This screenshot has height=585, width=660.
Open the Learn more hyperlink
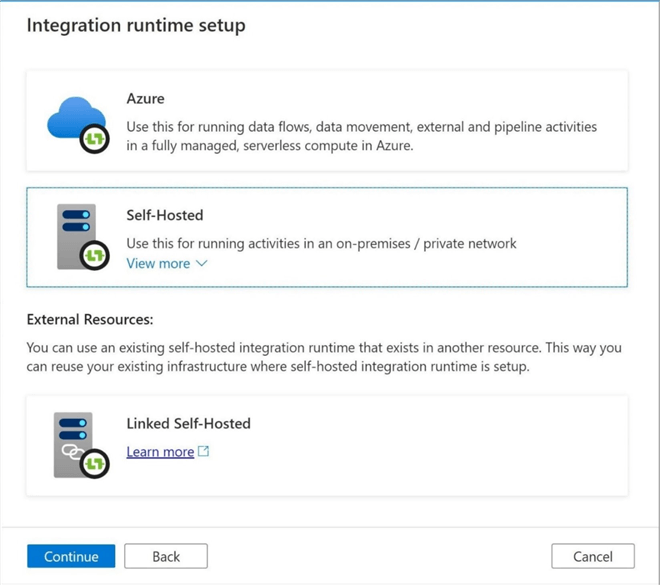pos(160,452)
